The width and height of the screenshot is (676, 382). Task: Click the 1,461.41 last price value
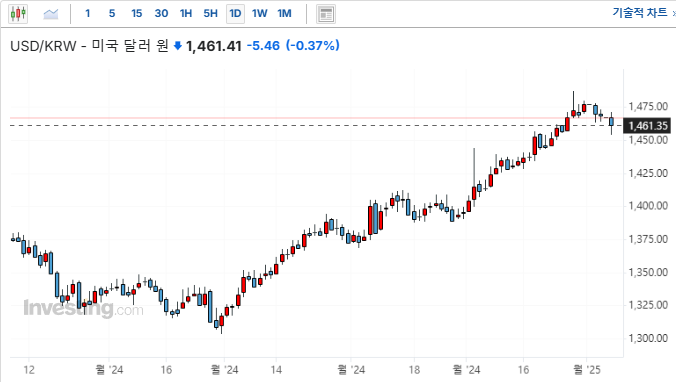pyautogui.click(x=213, y=46)
